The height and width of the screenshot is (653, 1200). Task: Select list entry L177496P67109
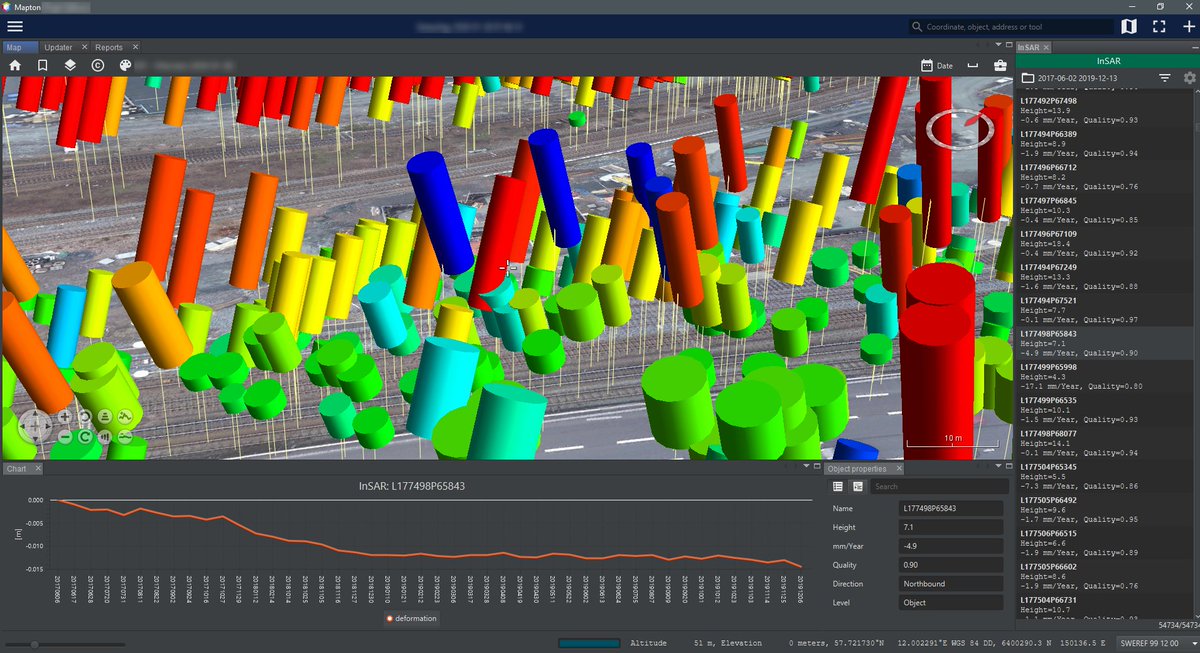pos(1103,243)
